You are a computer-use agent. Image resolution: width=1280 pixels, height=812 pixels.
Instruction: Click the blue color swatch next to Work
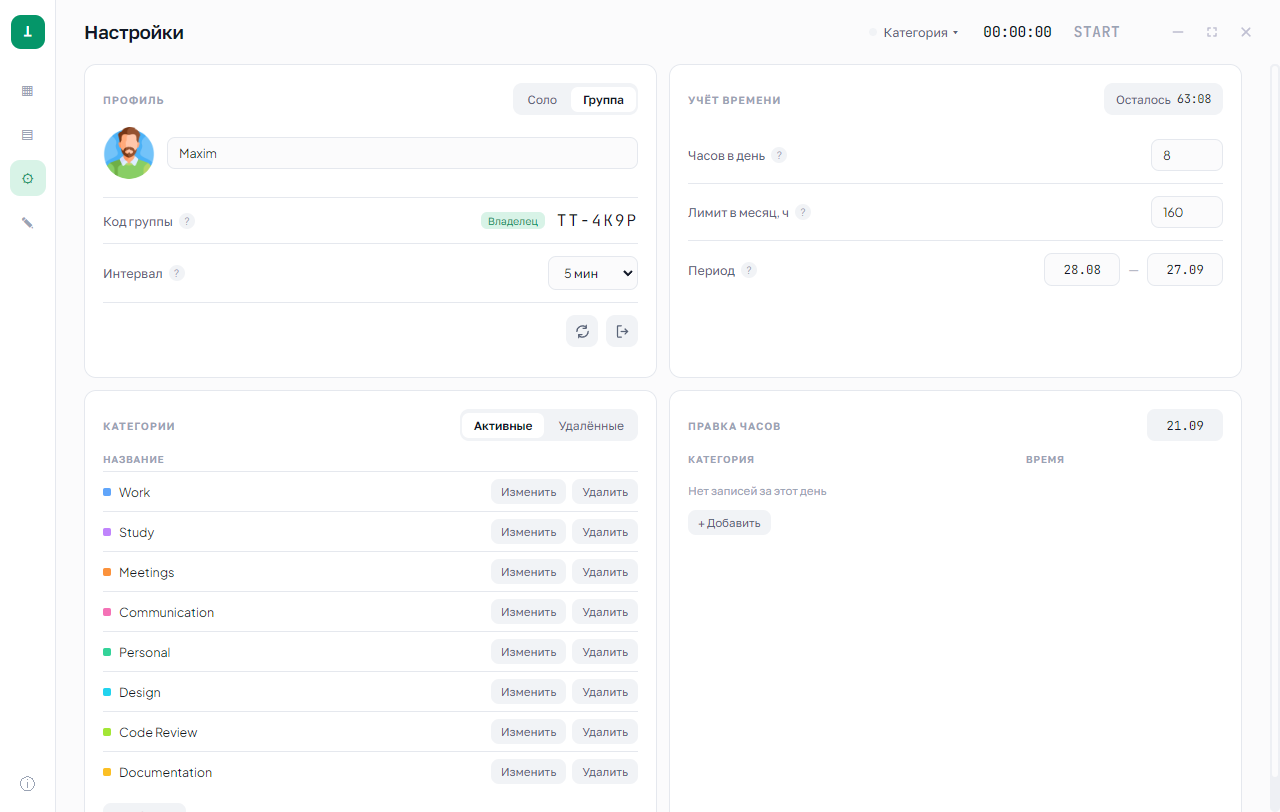tap(107, 492)
